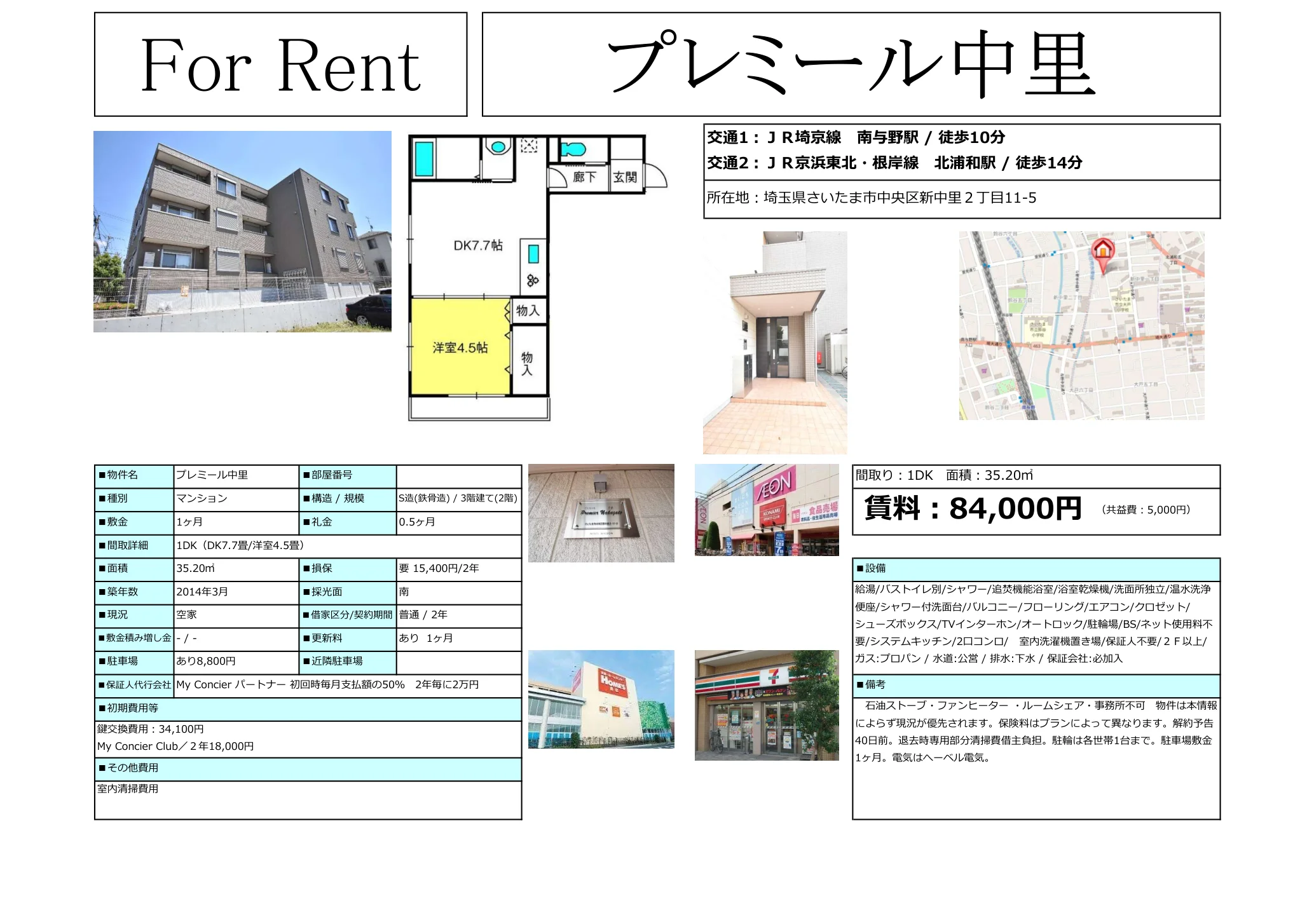Click the kitchen sink icon in DK

click(533, 254)
